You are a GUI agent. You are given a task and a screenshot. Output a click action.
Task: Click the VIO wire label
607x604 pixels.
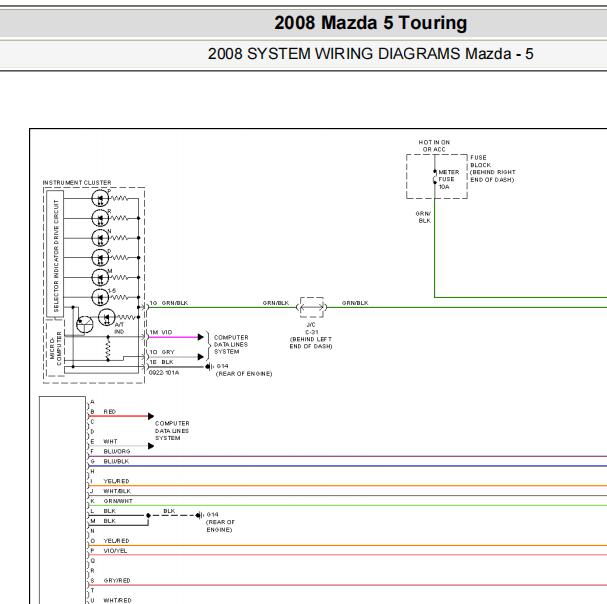166,332
